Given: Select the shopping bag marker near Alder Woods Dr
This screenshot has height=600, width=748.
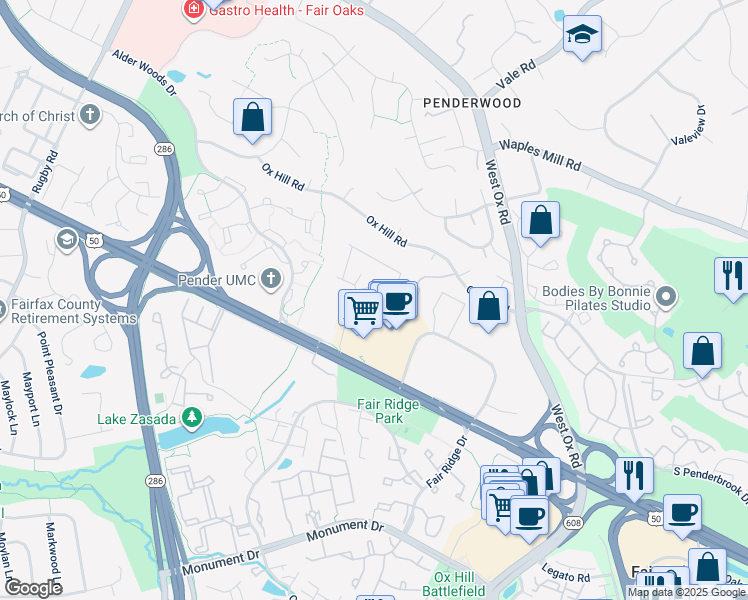Looking at the screenshot, I should (x=252, y=119).
